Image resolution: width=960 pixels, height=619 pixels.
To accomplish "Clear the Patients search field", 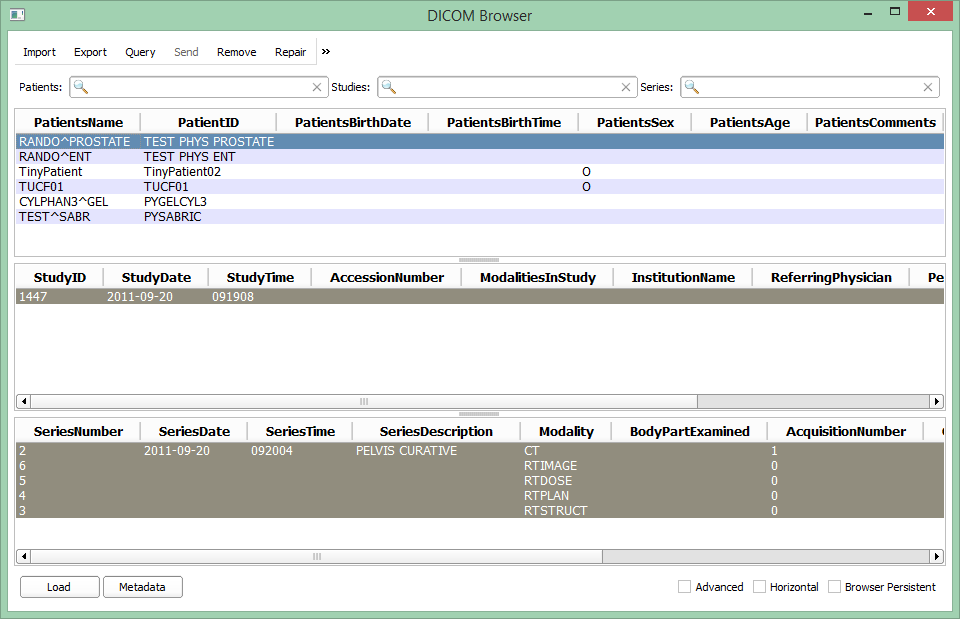I will click(317, 87).
